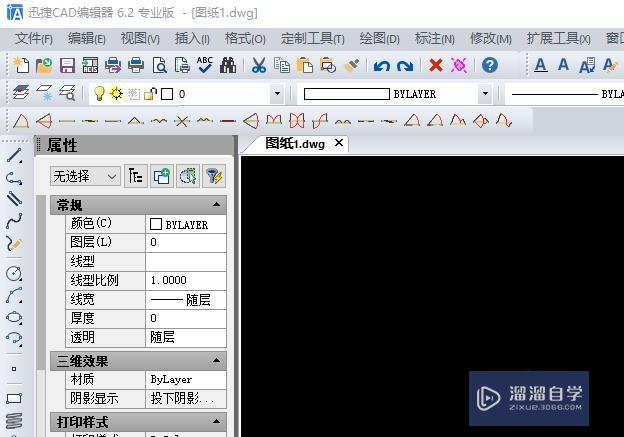
Task: Open Print Preview magnifier icon
Action: [x=159, y=65]
